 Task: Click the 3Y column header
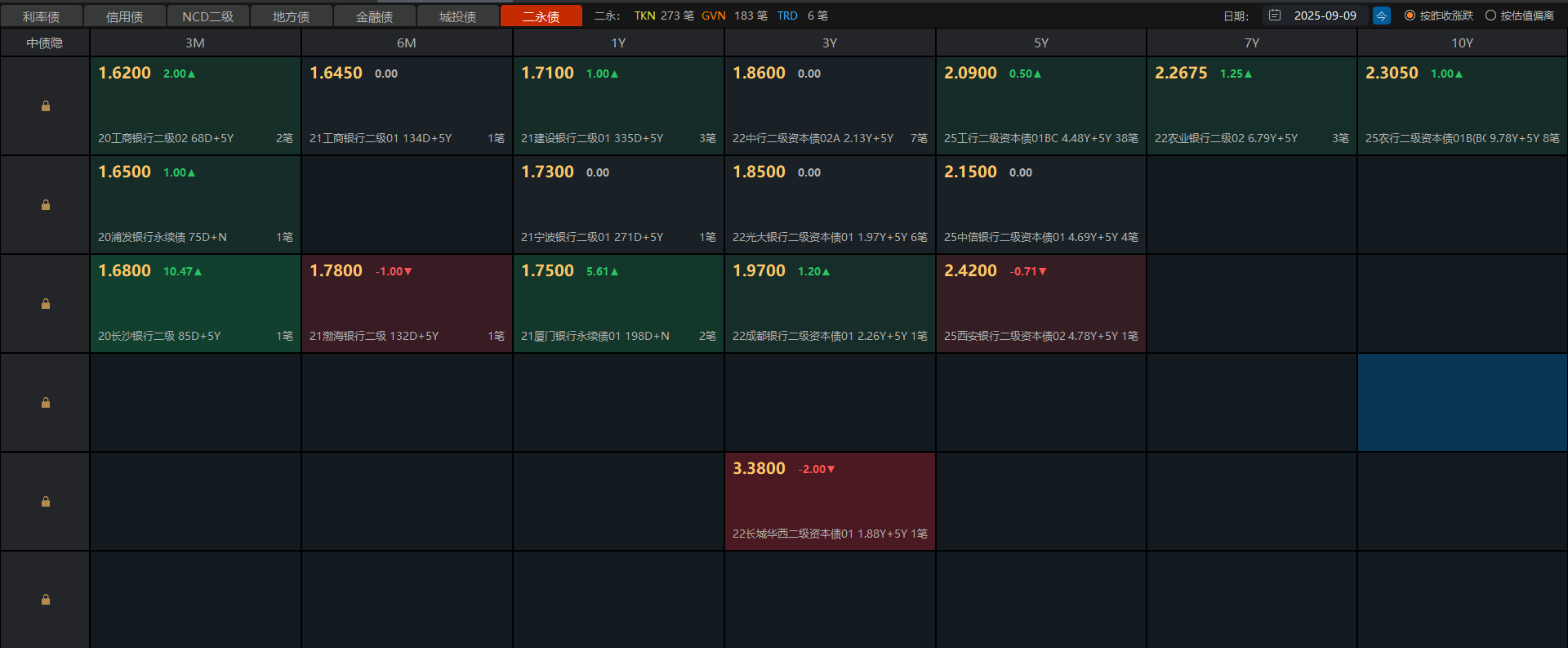pyautogui.click(x=830, y=42)
